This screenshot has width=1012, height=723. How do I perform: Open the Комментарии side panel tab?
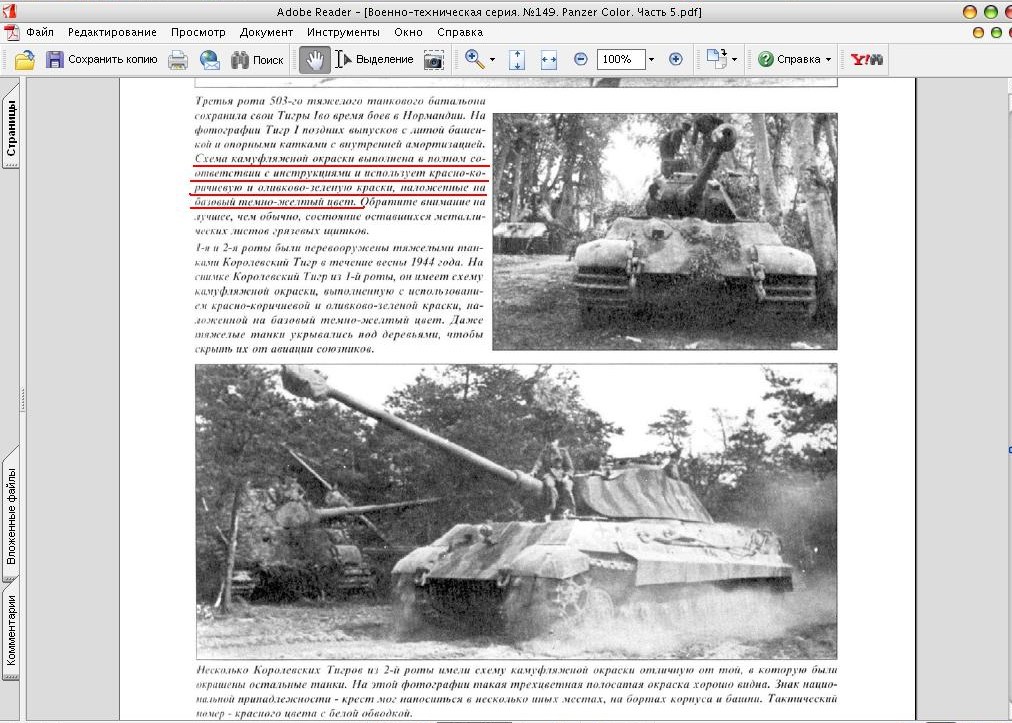(x=11, y=629)
